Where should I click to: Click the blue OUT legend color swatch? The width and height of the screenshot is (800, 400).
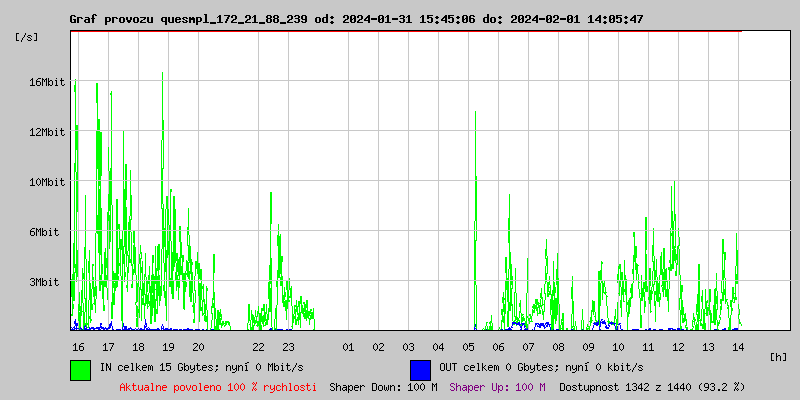click(x=420, y=369)
